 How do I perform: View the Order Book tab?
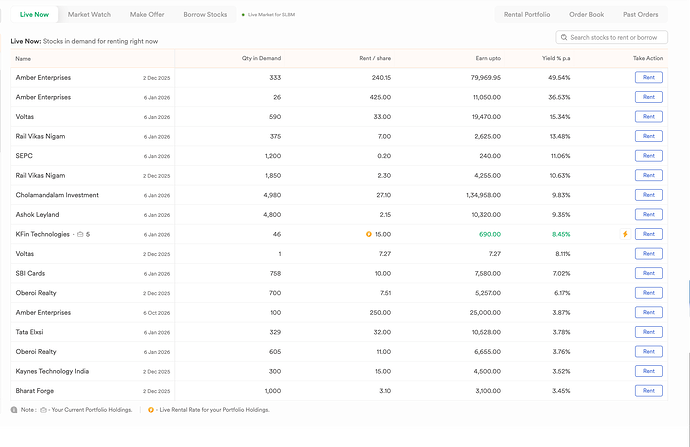click(x=585, y=15)
